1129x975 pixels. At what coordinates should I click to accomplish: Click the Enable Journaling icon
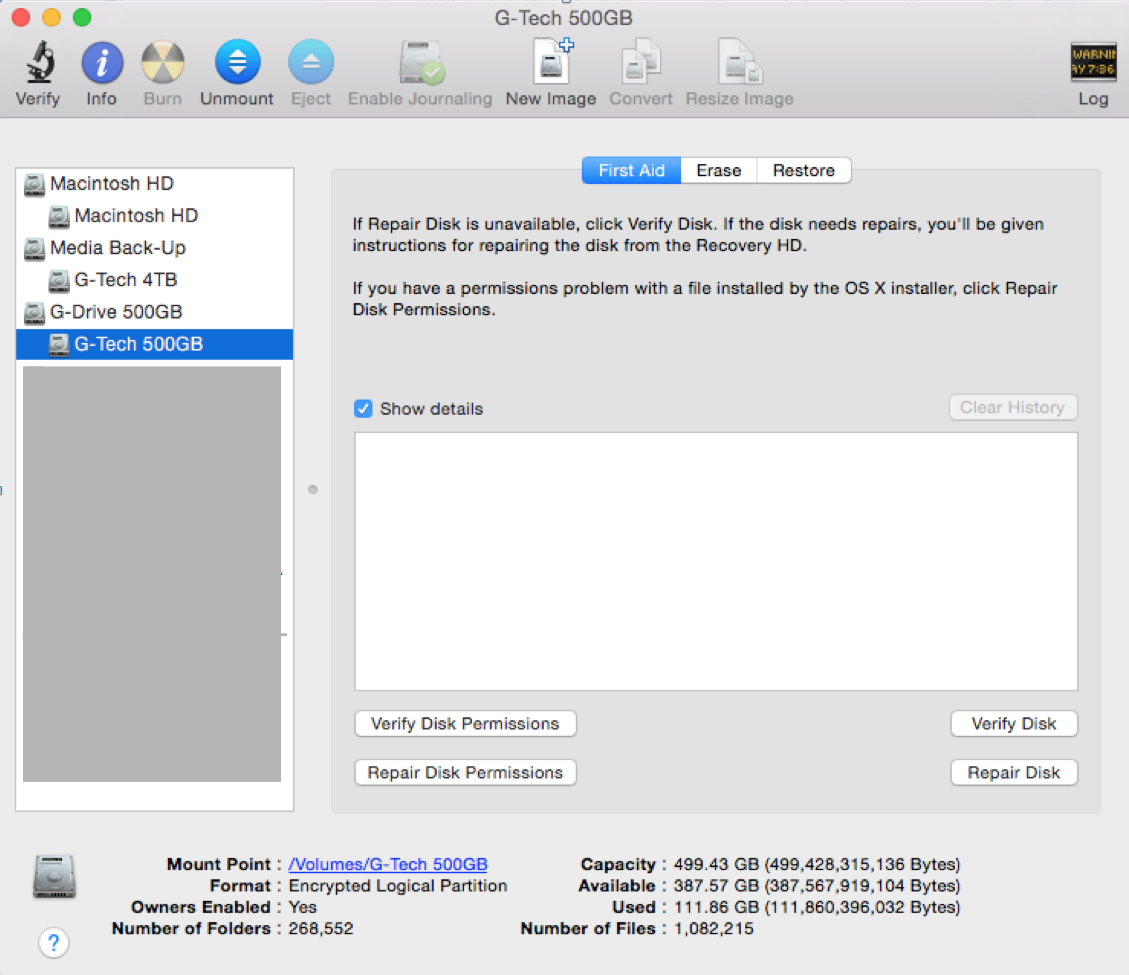pyautogui.click(x=421, y=62)
